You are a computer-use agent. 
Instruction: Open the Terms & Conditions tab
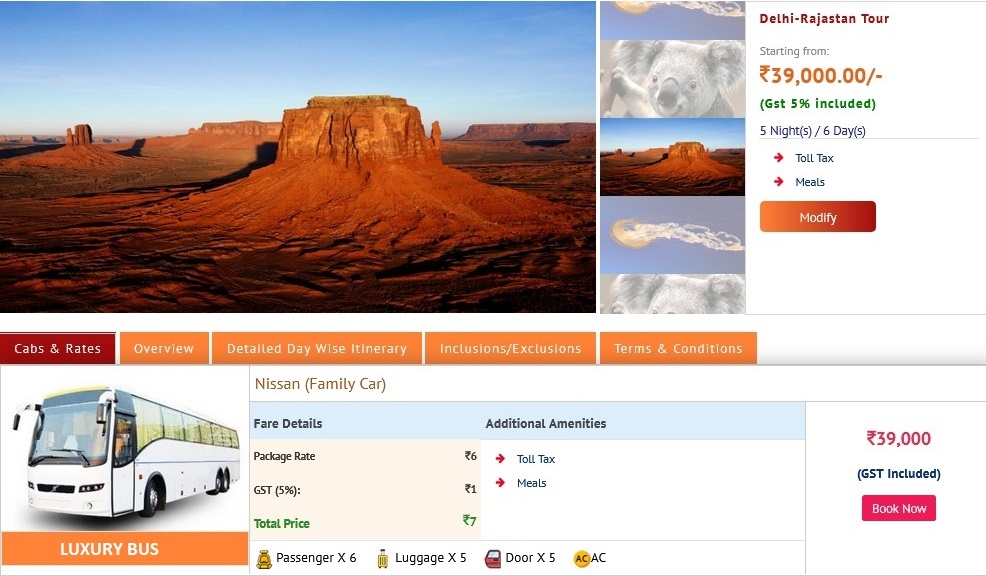tap(679, 348)
